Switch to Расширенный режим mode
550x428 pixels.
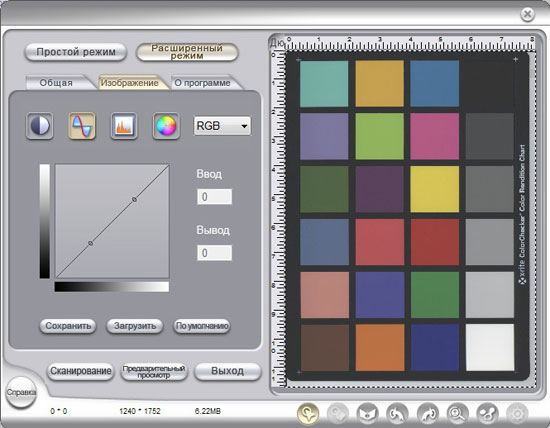pos(187,52)
